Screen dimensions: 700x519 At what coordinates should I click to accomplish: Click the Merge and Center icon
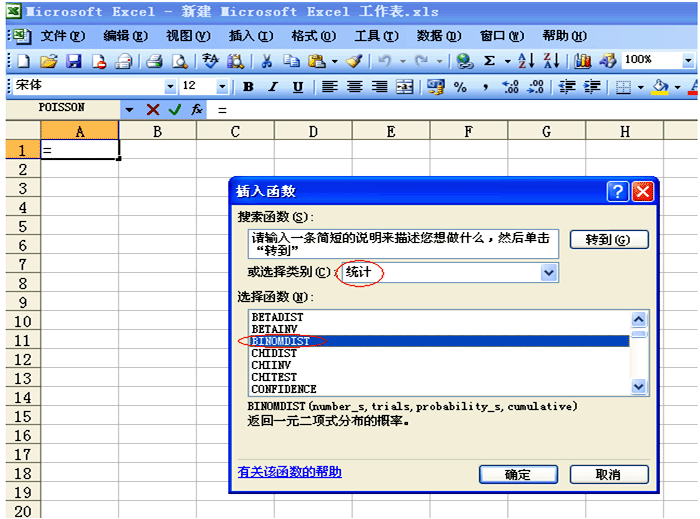click(404, 87)
